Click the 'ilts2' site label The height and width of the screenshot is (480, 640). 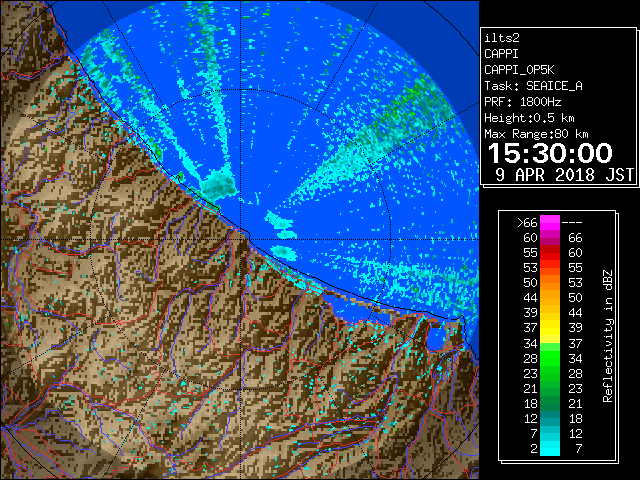(502, 38)
